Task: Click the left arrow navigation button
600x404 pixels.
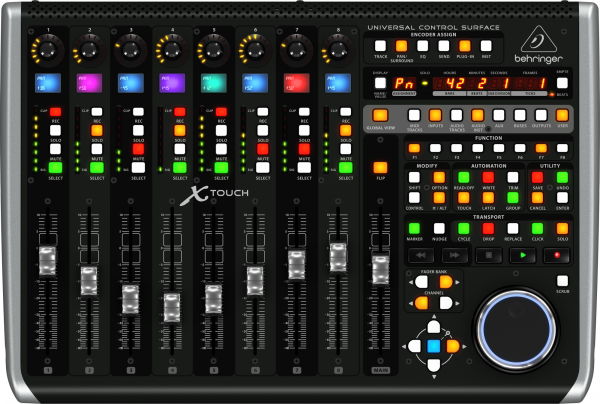Action: coord(414,346)
